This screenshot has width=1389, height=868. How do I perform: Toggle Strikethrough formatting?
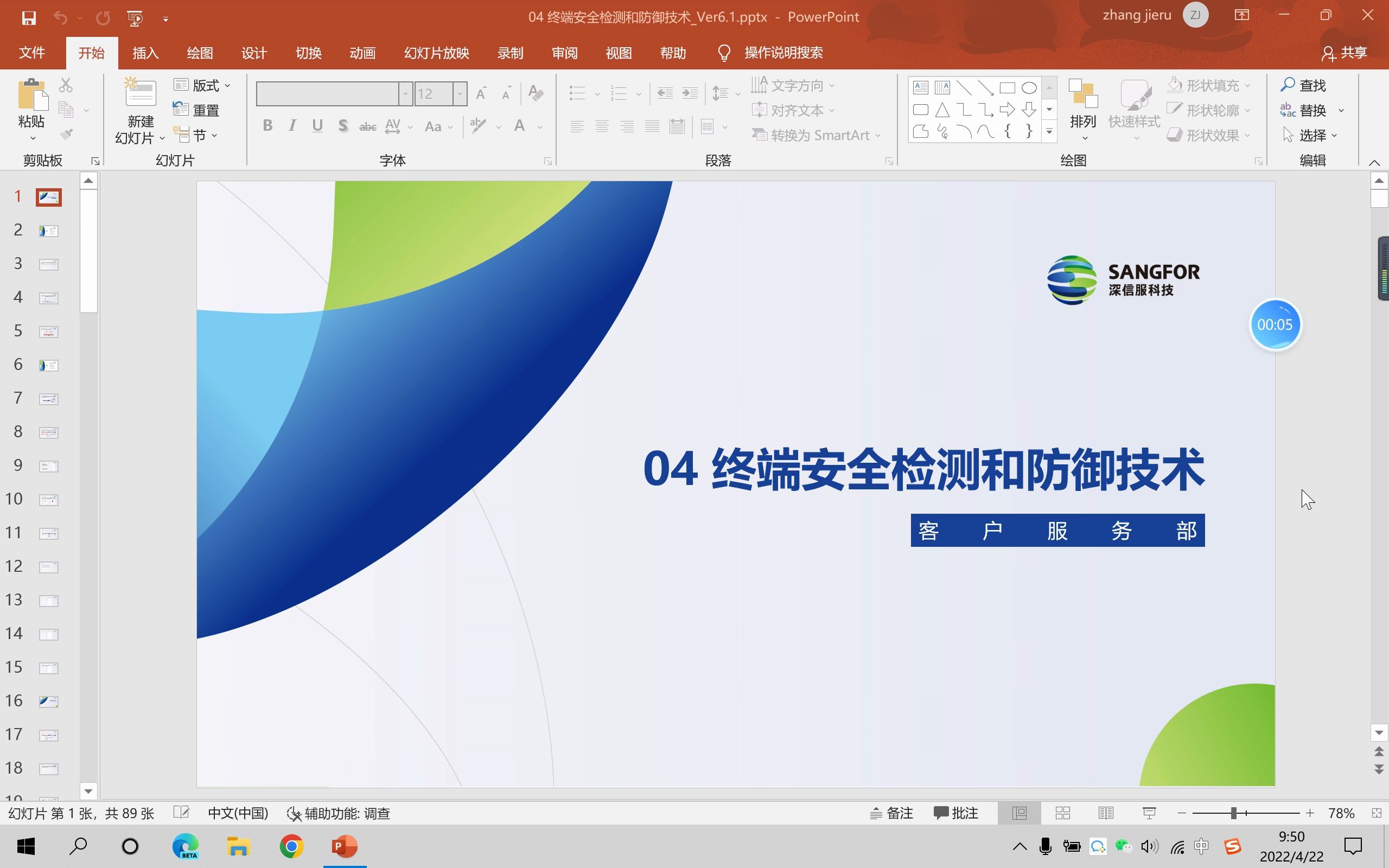click(367, 126)
